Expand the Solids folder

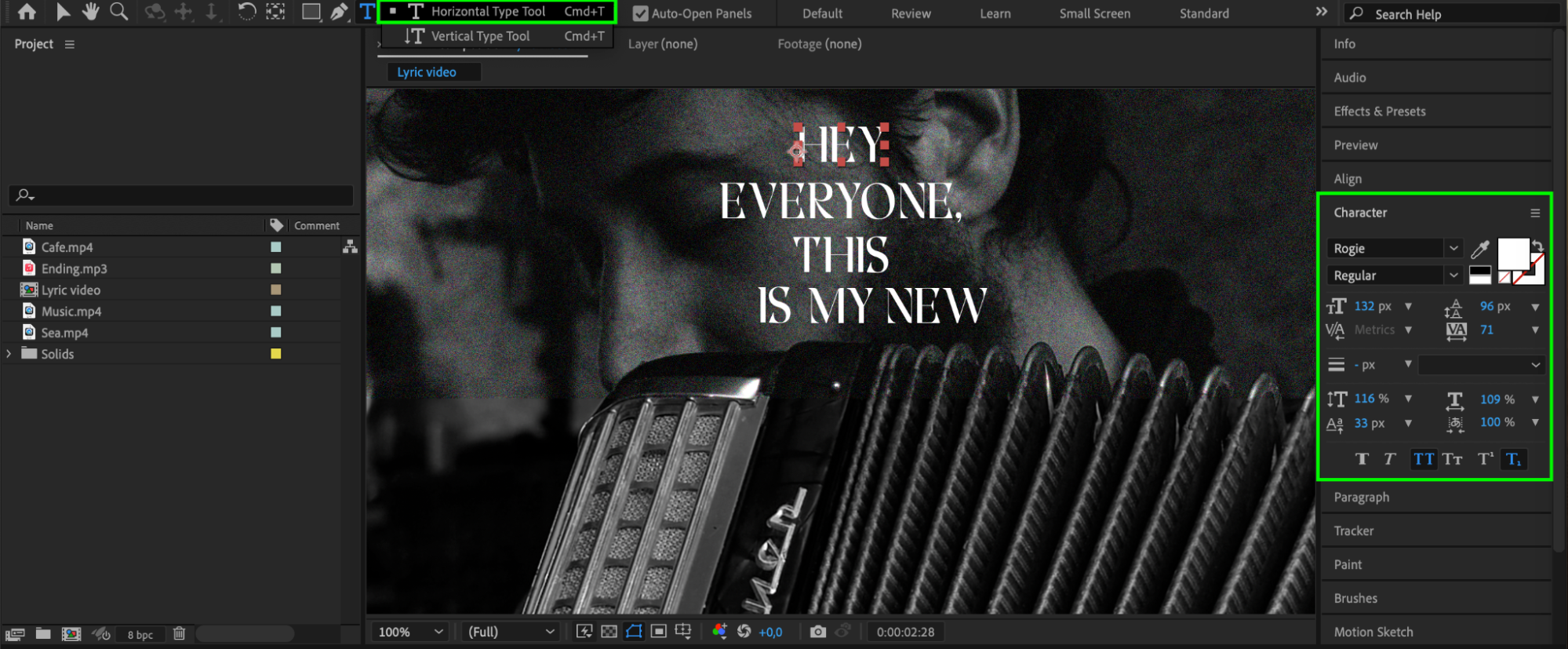tap(9, 354)
